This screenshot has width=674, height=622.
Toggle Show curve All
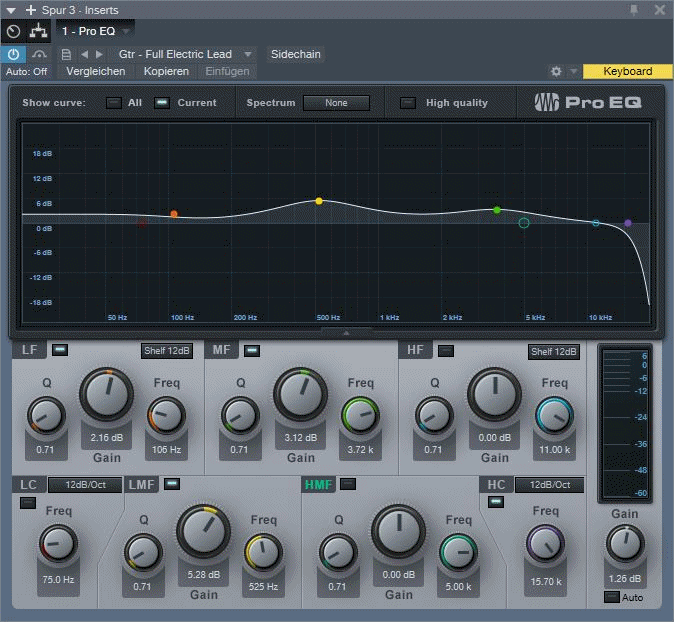click(x=113, y=103)
